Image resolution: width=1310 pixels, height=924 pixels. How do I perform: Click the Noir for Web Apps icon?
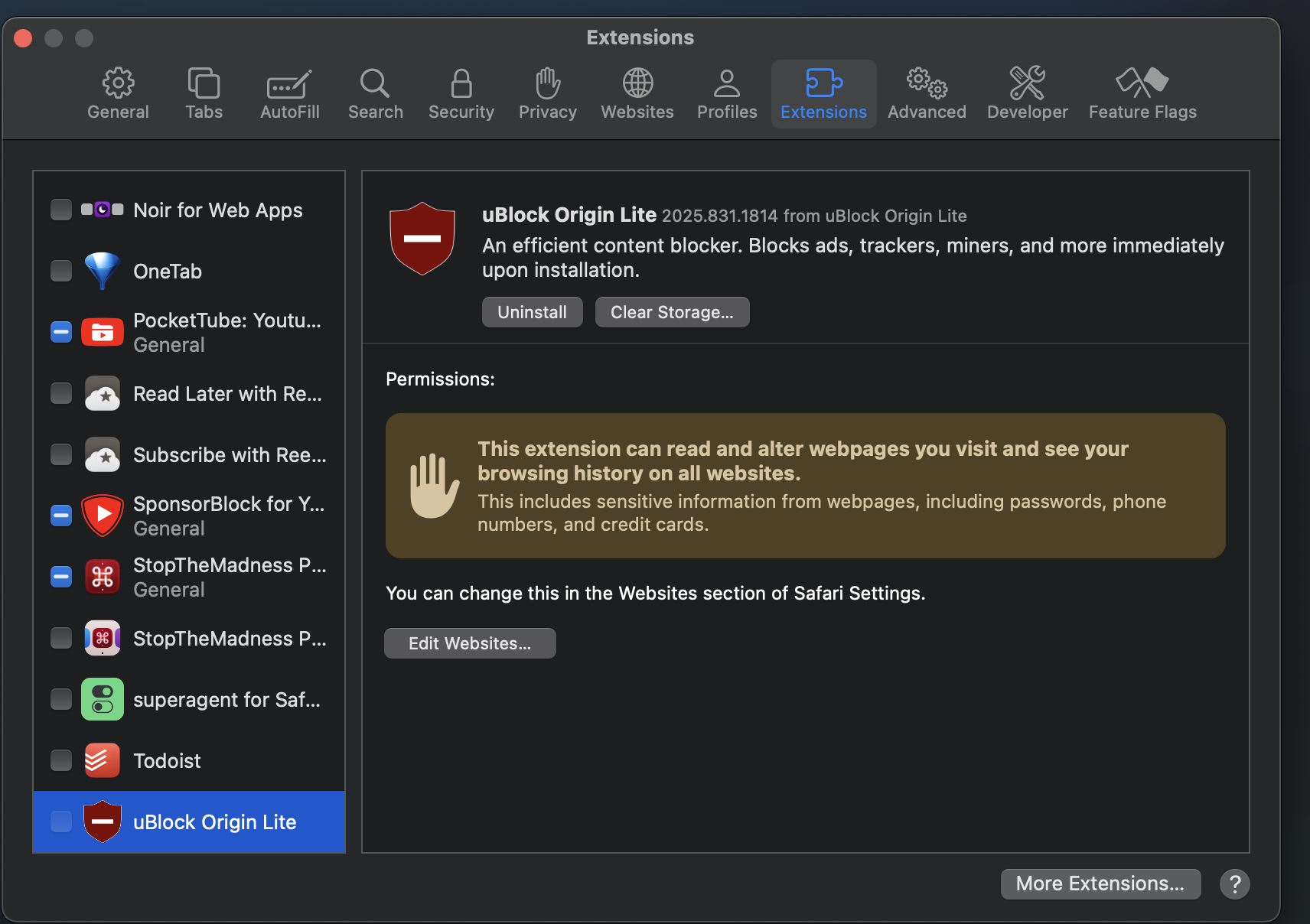pyautogui.click(x=103, y=210)
